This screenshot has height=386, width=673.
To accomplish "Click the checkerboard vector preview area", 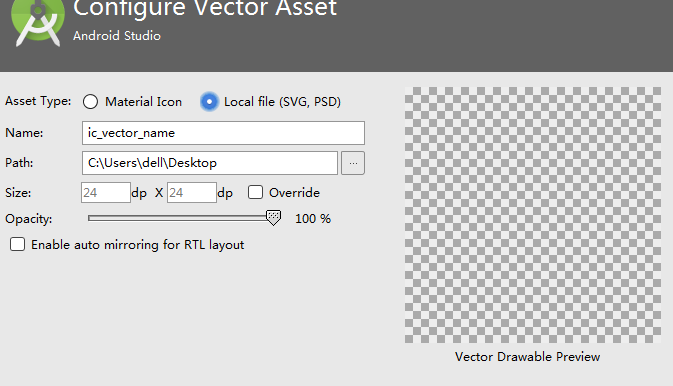I will [533, 215].
